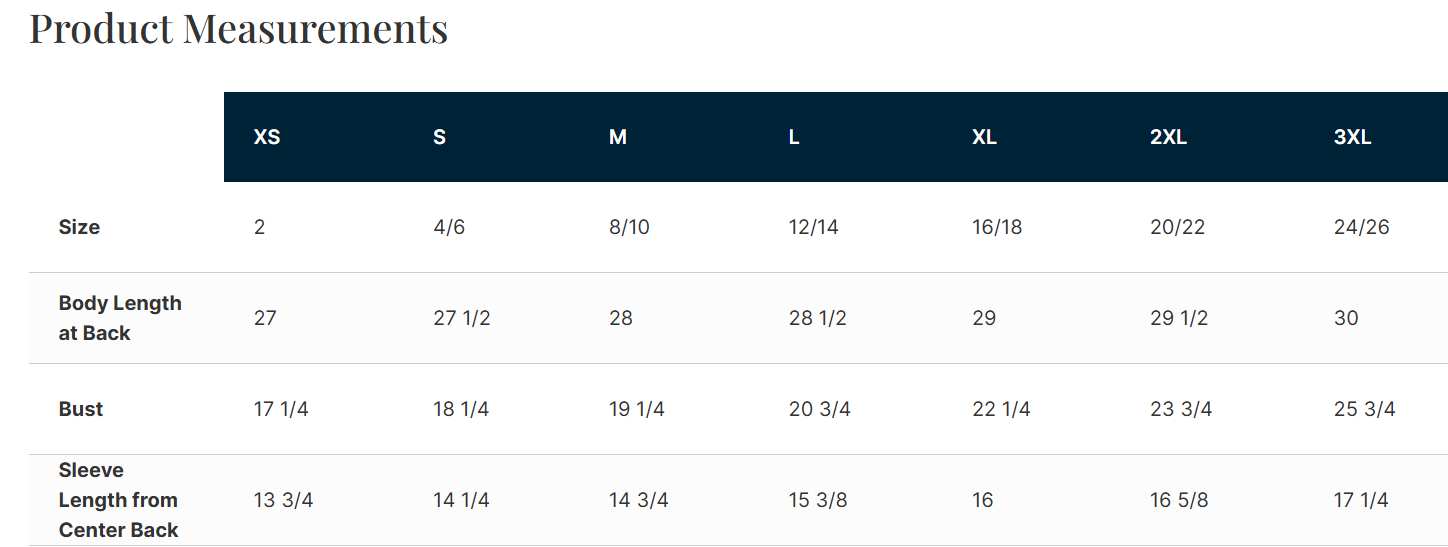Select the L size column header

coord(794,137)
